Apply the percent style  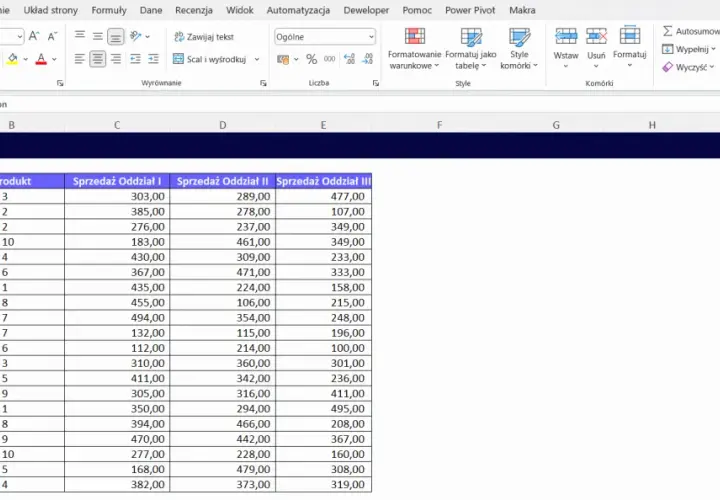coord(311,59)
